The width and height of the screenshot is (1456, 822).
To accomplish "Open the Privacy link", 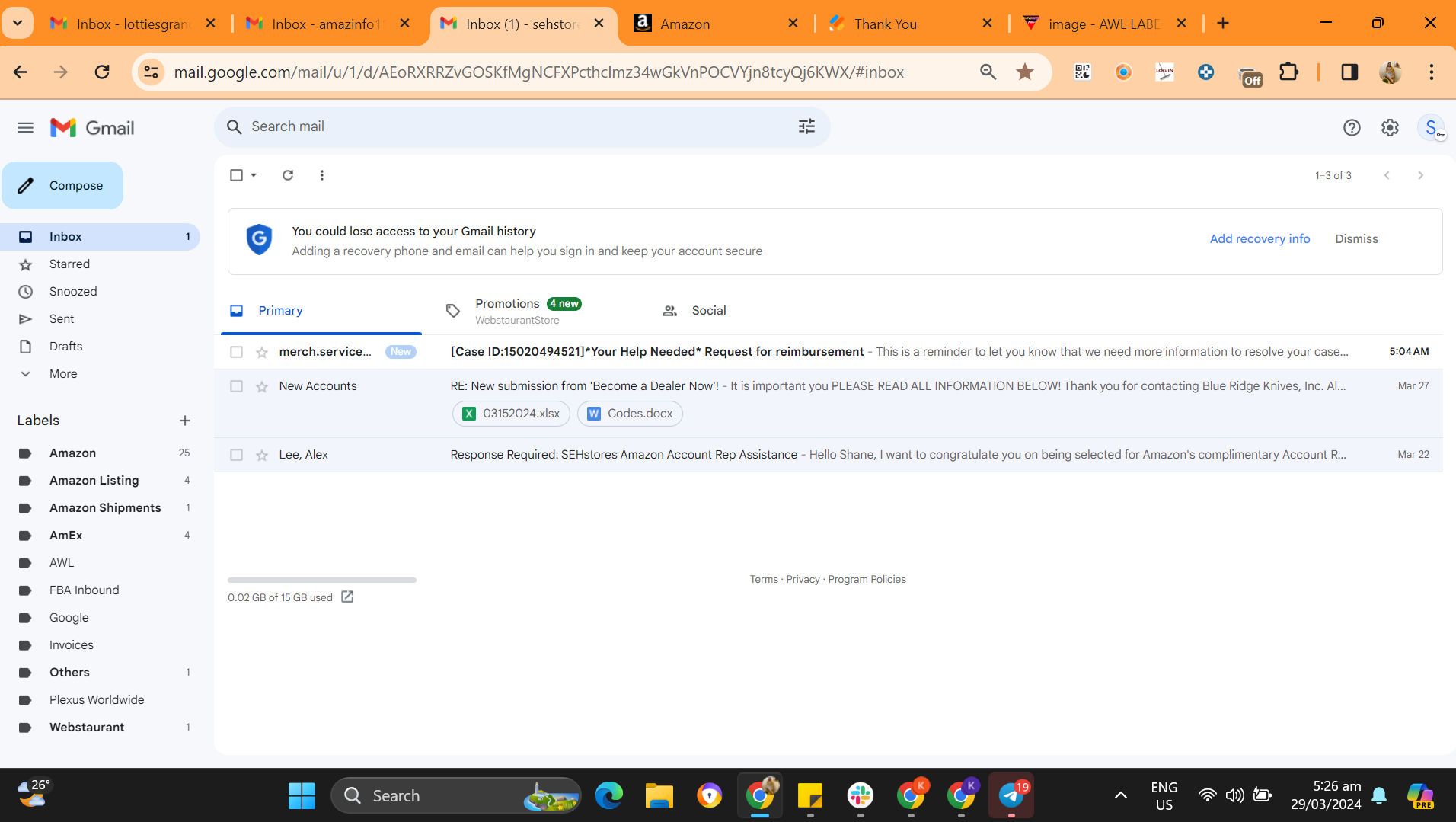I will [x=803, y=579].
